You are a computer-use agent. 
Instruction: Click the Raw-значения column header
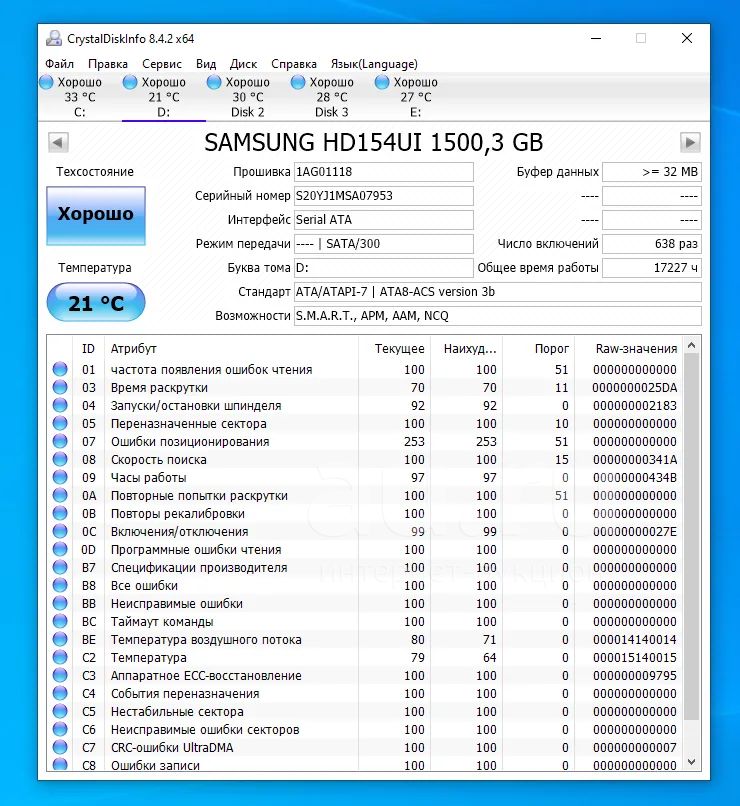pos(628,349)
